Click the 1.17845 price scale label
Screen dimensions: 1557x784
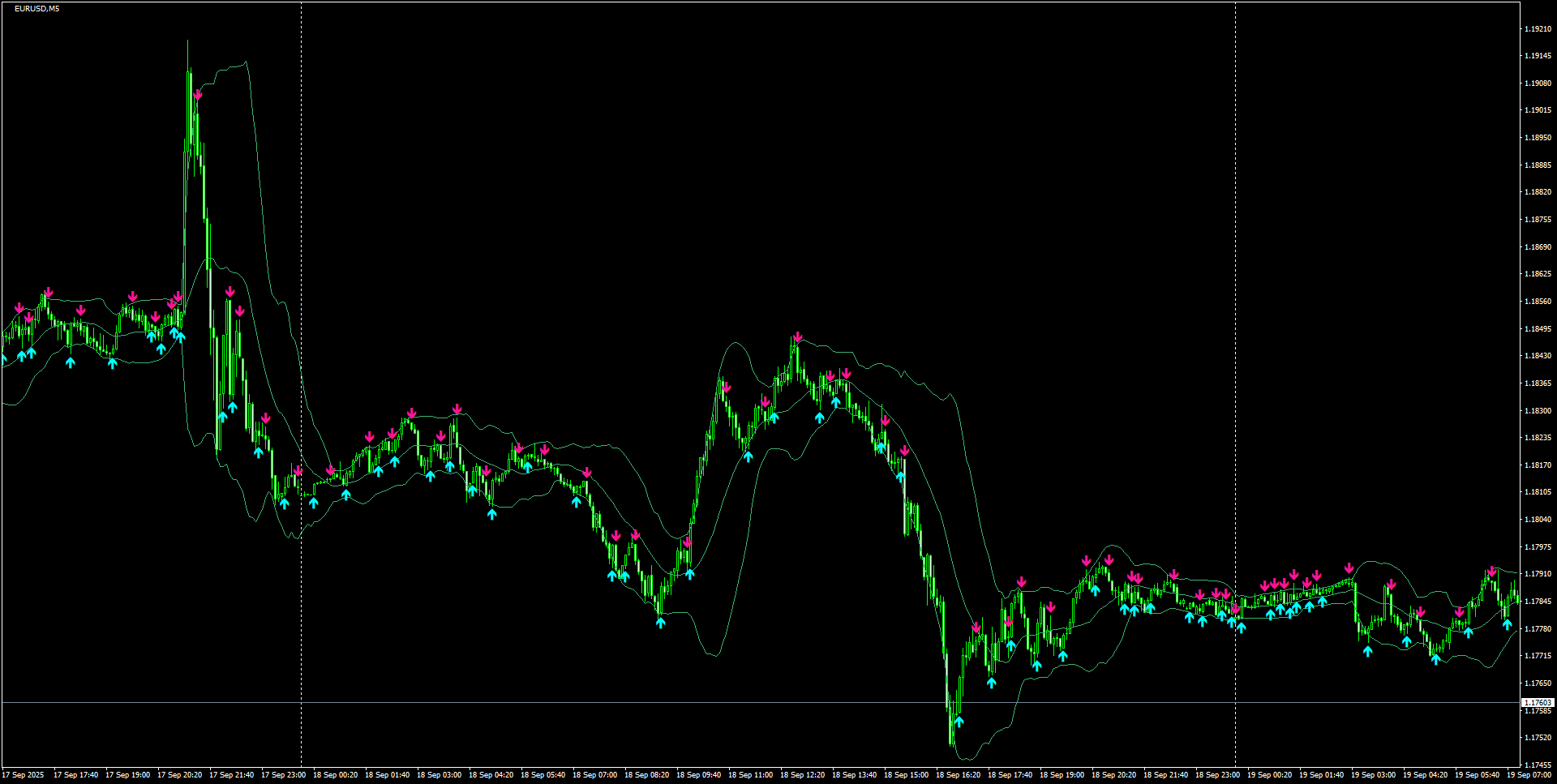click(x=1538, y=602)
